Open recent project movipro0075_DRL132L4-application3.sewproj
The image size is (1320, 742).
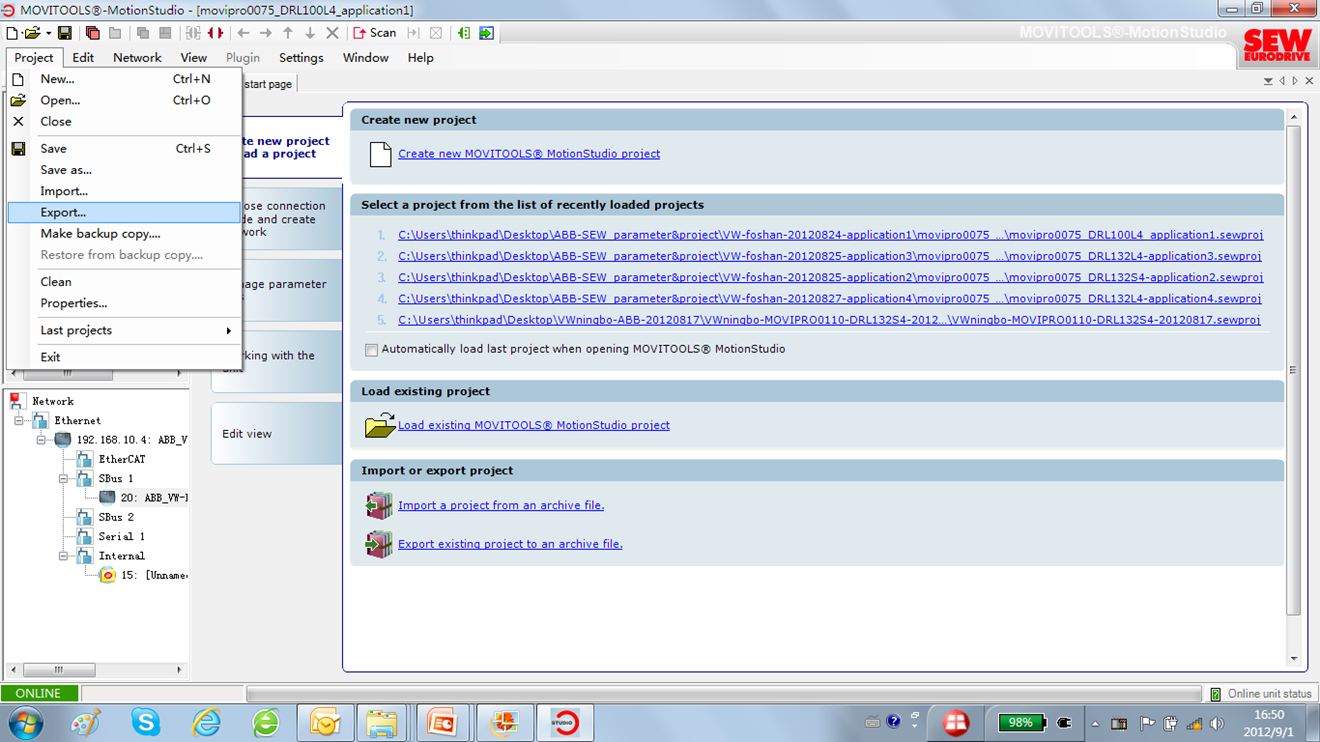pos(830,257)
